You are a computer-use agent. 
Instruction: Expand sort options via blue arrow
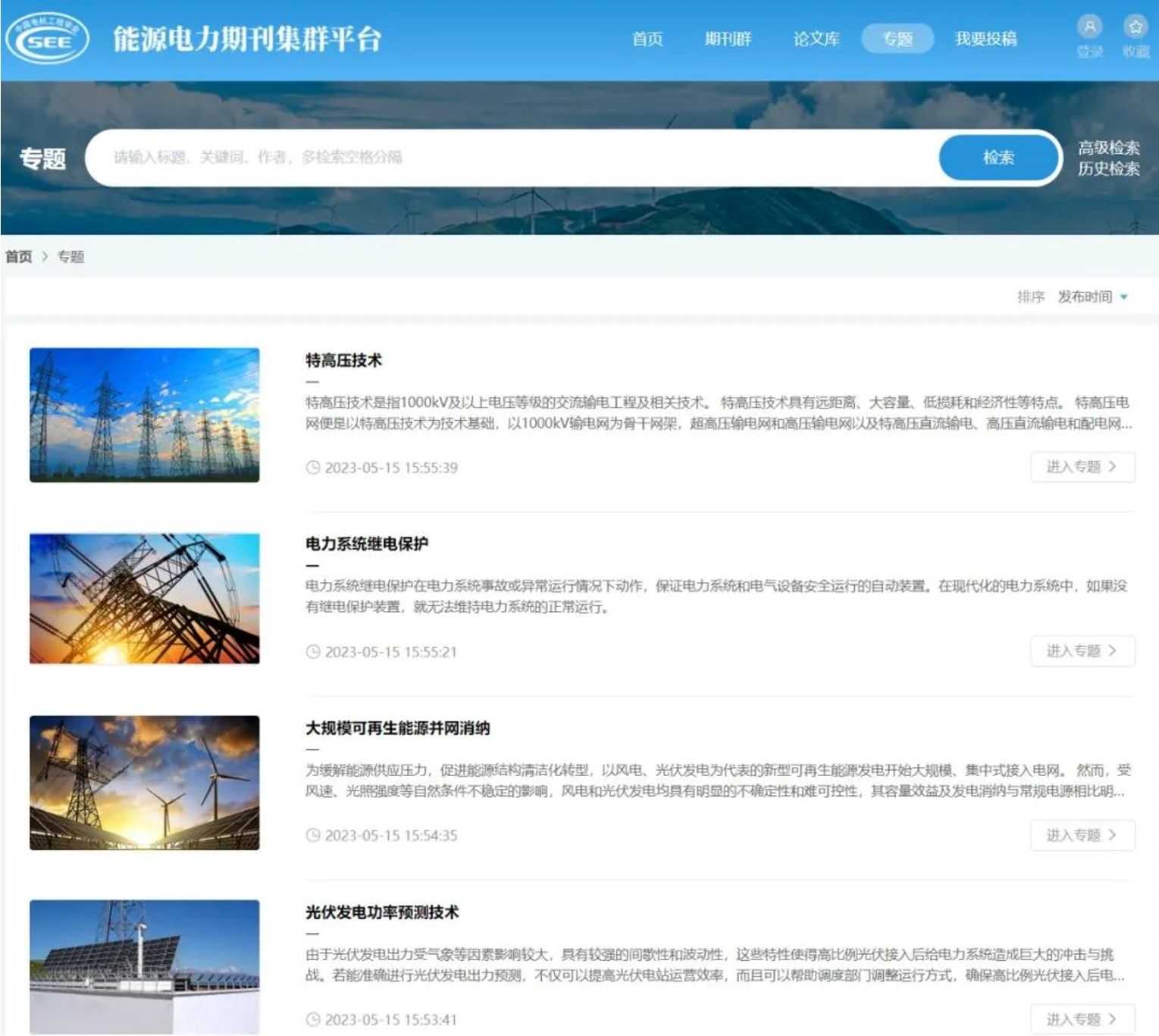tap(1124, 297)
